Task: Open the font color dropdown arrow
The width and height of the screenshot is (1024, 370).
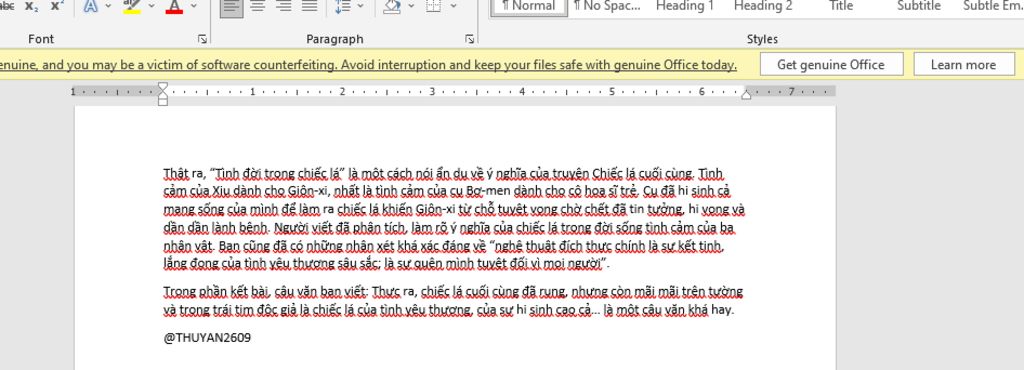Action: coord(194,6)
